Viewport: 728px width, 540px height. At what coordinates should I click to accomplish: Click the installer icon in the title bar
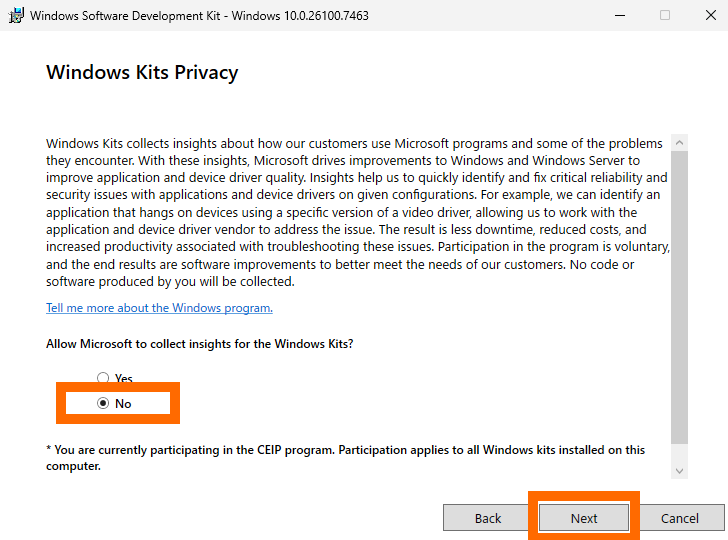tap(16, 15)
